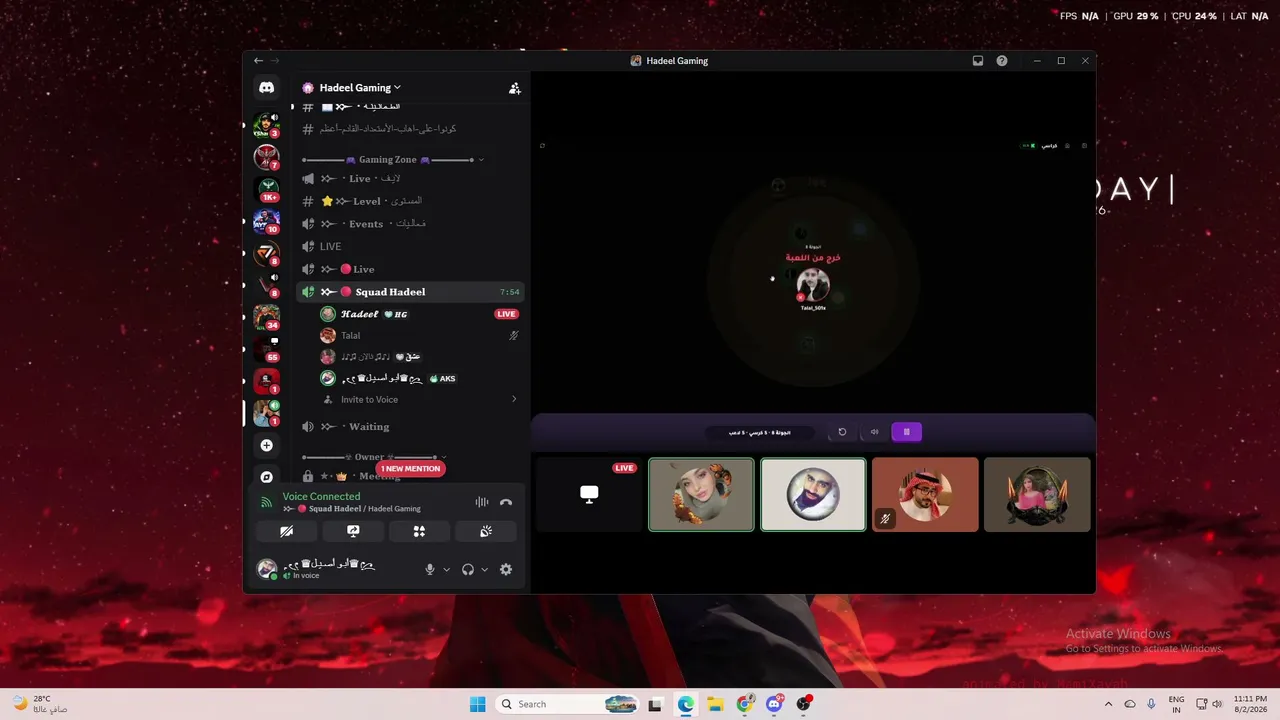Image resolution: width=1280 pixels, height=720 pixels.
Task: Join the Waiting voice channel
Action: (411, 427)
